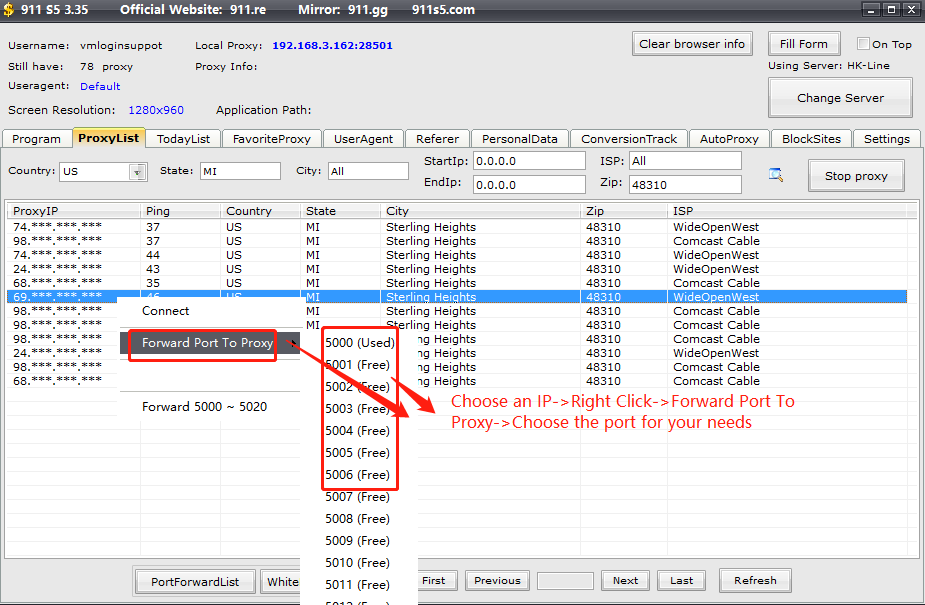Open the PortForwardList button
925x605 pixels.
pyautogui.click(x=195, y=581)
